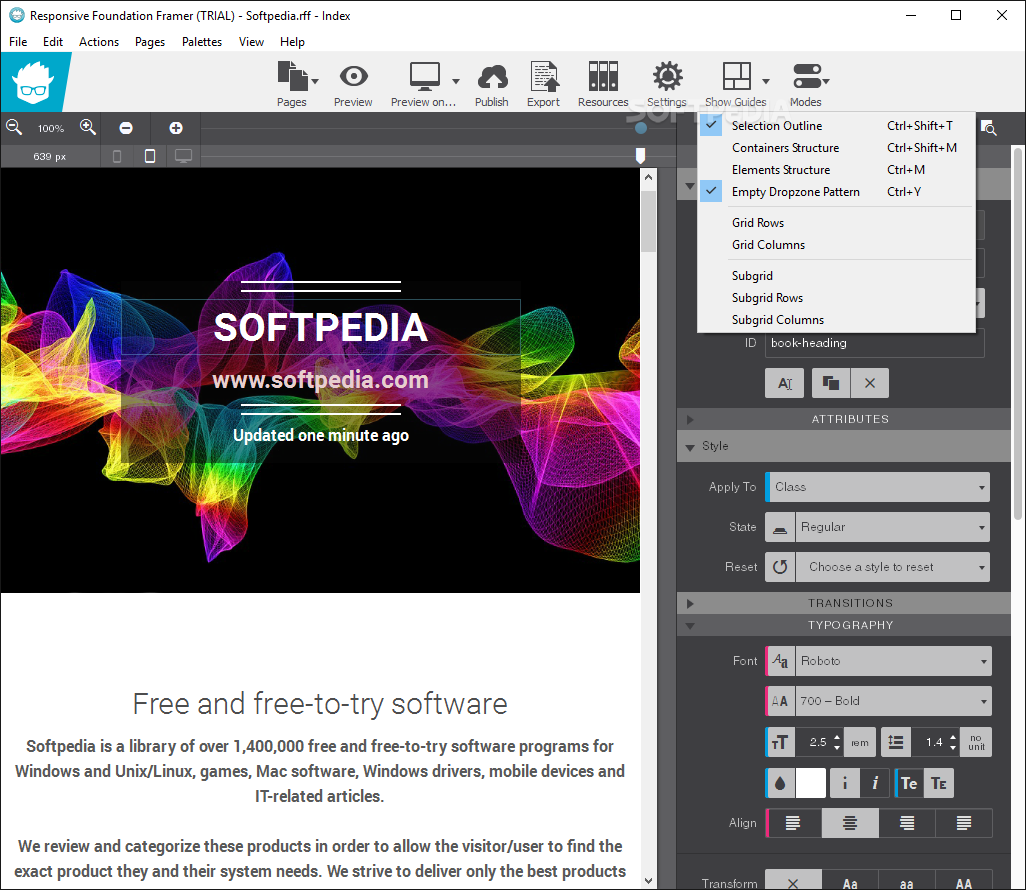
Task: Click the blue breakpoint marker dot
Action: pos(641,128)
